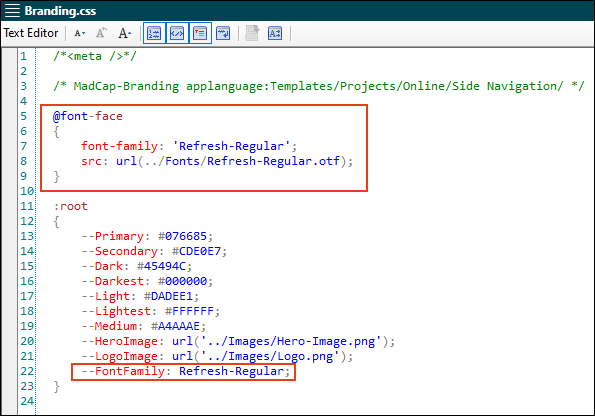This screenshot has width=595, height=416.
Task: Select the Branding.css title tab
Action: (x=60, y=11)
